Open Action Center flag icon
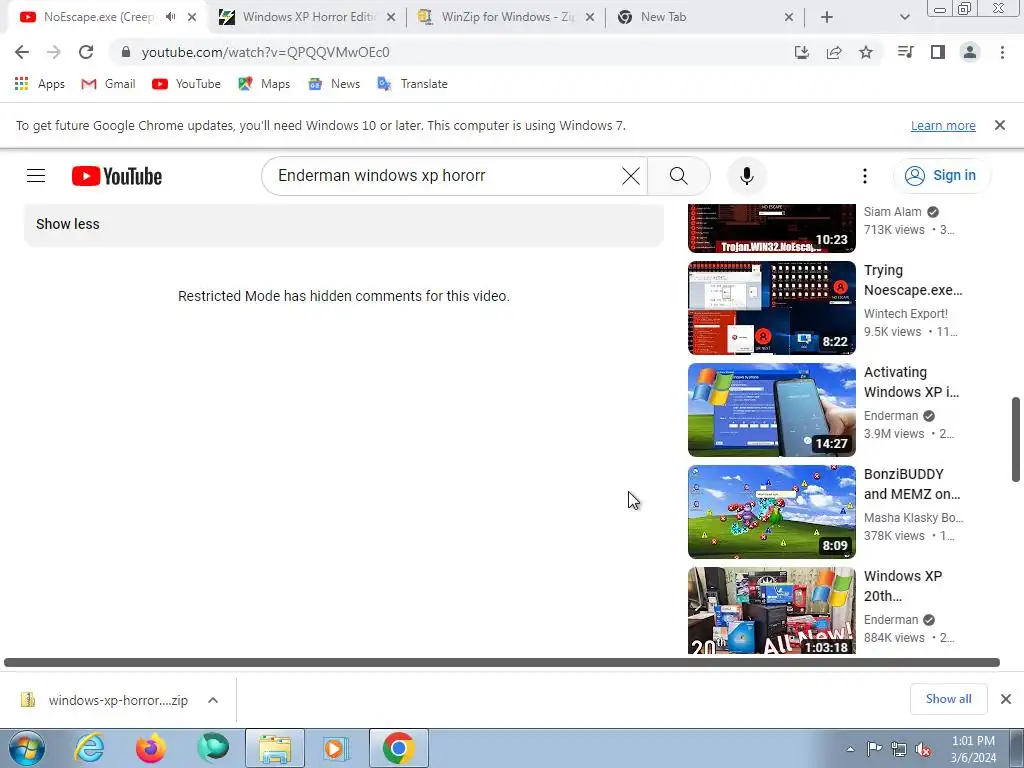Screen dimensions: 1024x768 point(874,749)
